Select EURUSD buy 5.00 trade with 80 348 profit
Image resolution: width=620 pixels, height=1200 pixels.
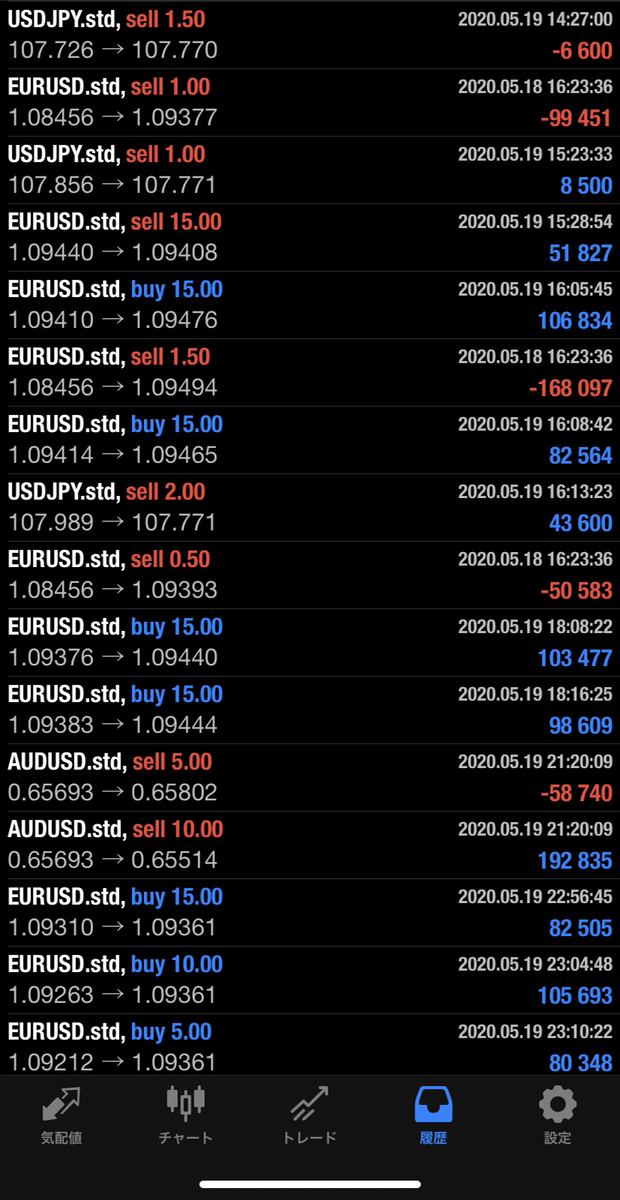tap(310, 1046)
